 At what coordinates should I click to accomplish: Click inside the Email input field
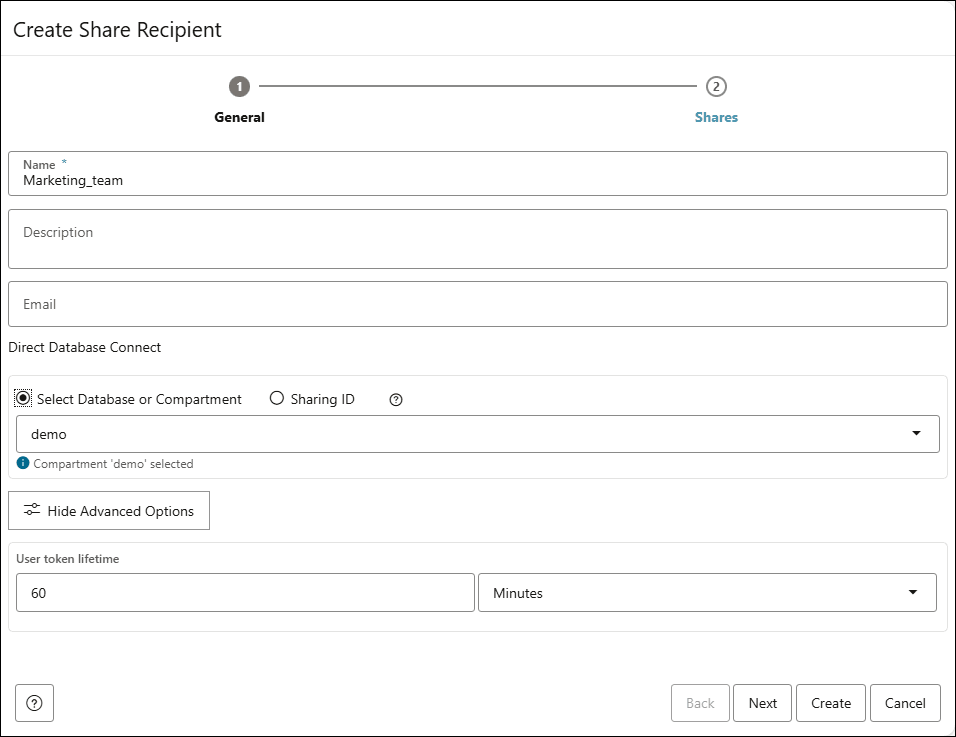click(x=478, y=303)
